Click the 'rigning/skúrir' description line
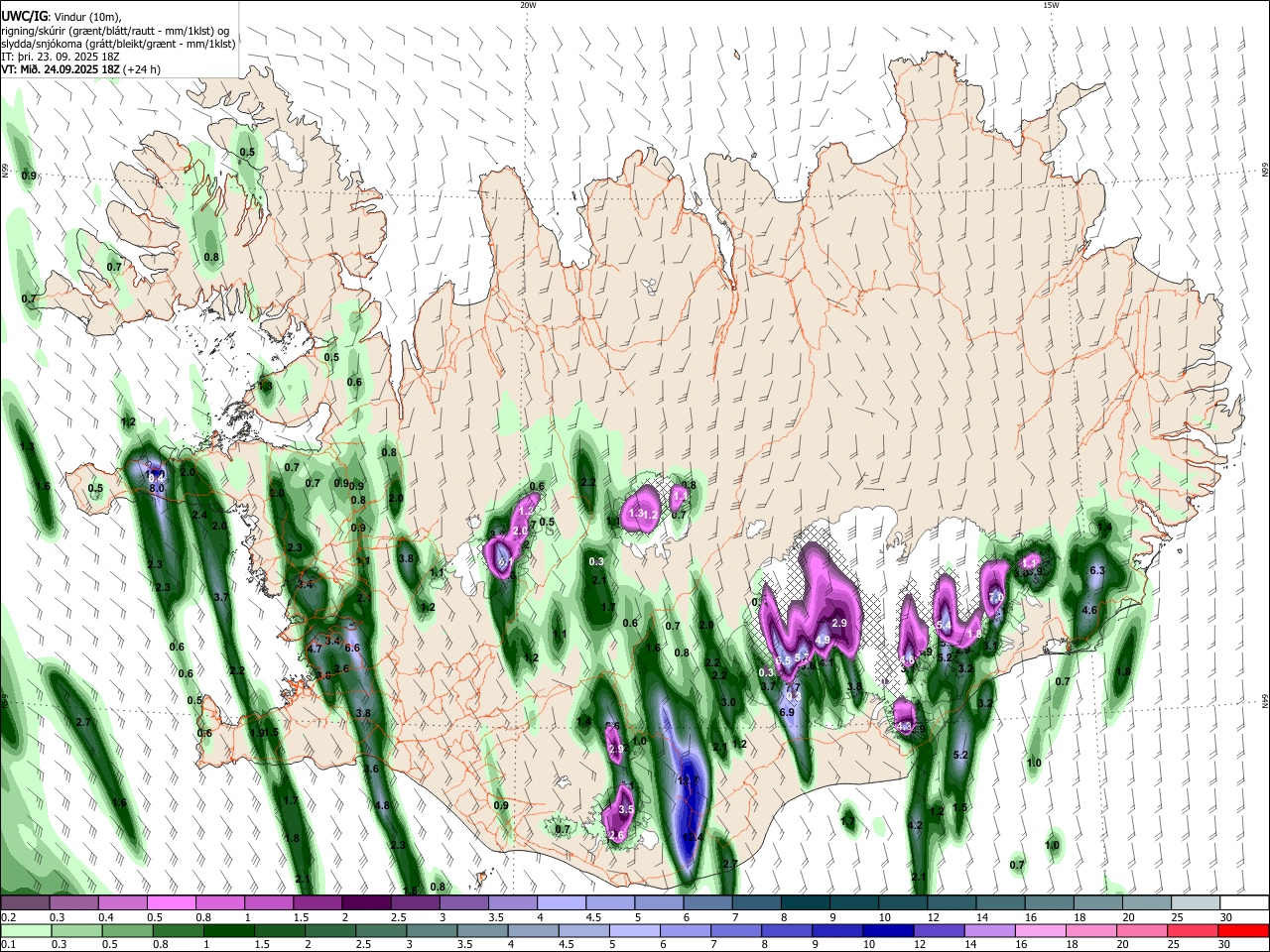The height and width of the screenshot is (952, 1270). click(x=115, y=30)
